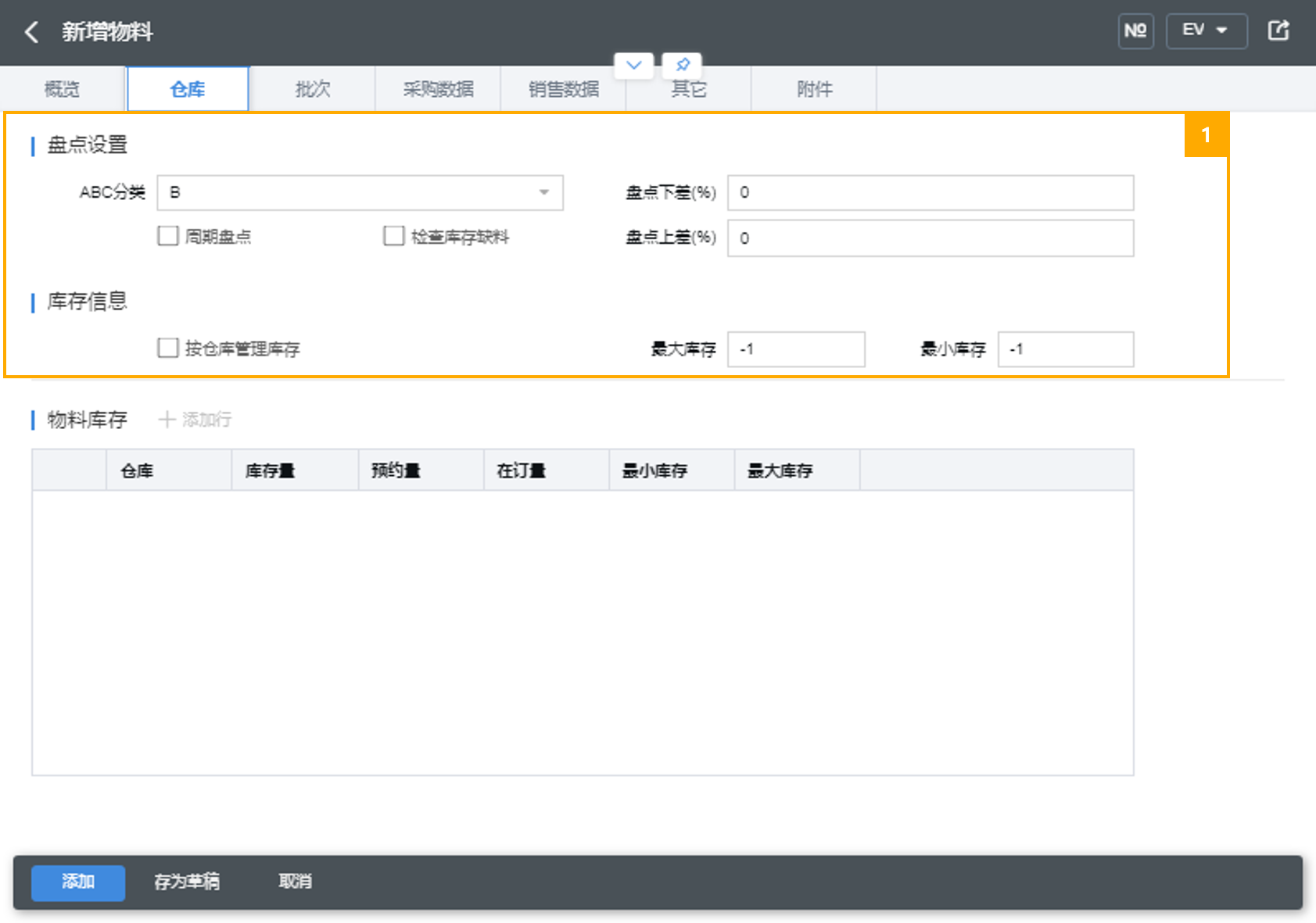Screen dimensions: 1316x923
Task: Open the 销售数据 tab
Action: tap(564, 89)
